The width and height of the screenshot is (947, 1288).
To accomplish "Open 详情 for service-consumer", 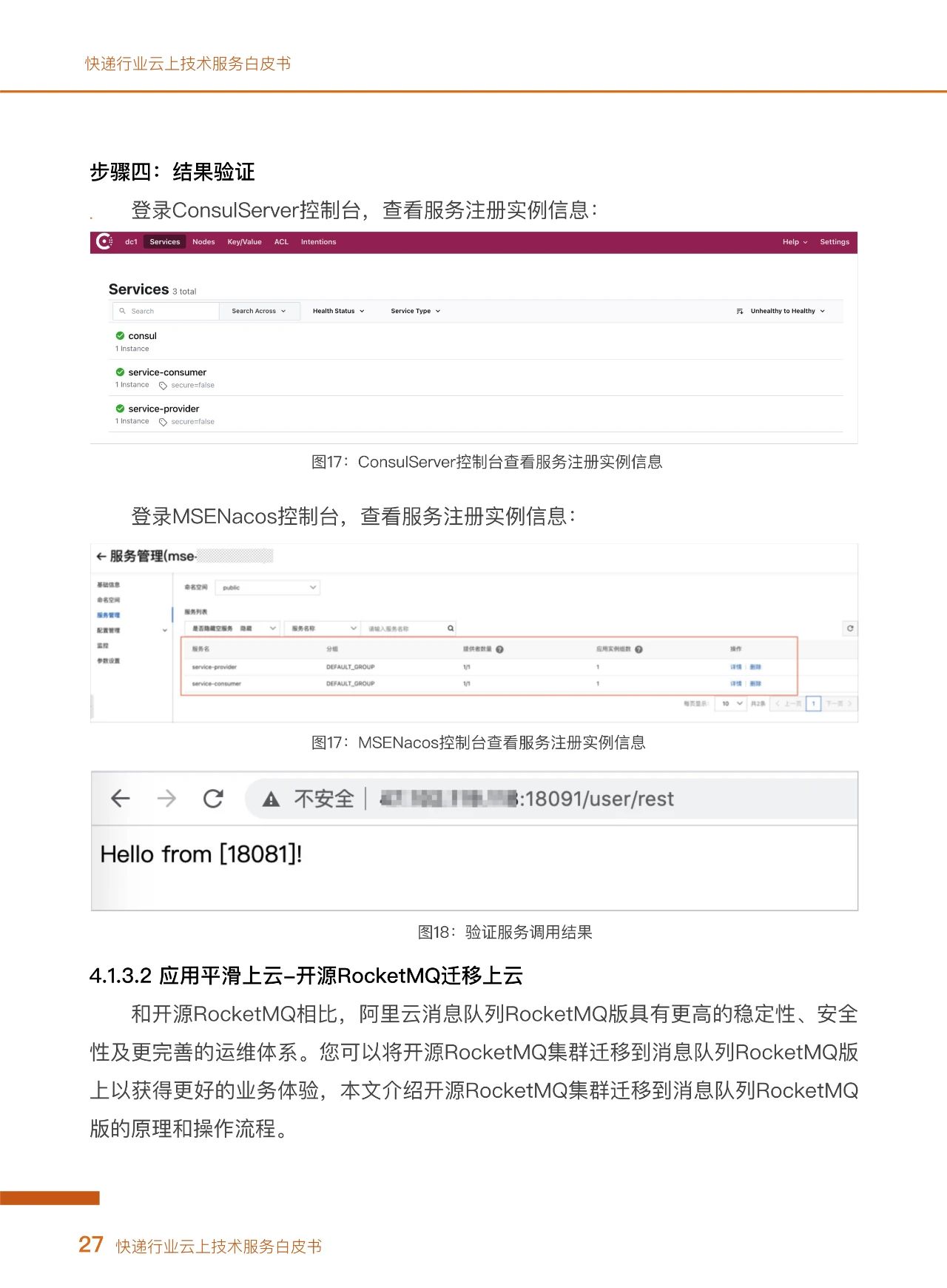I will click(x=735, y=683).
